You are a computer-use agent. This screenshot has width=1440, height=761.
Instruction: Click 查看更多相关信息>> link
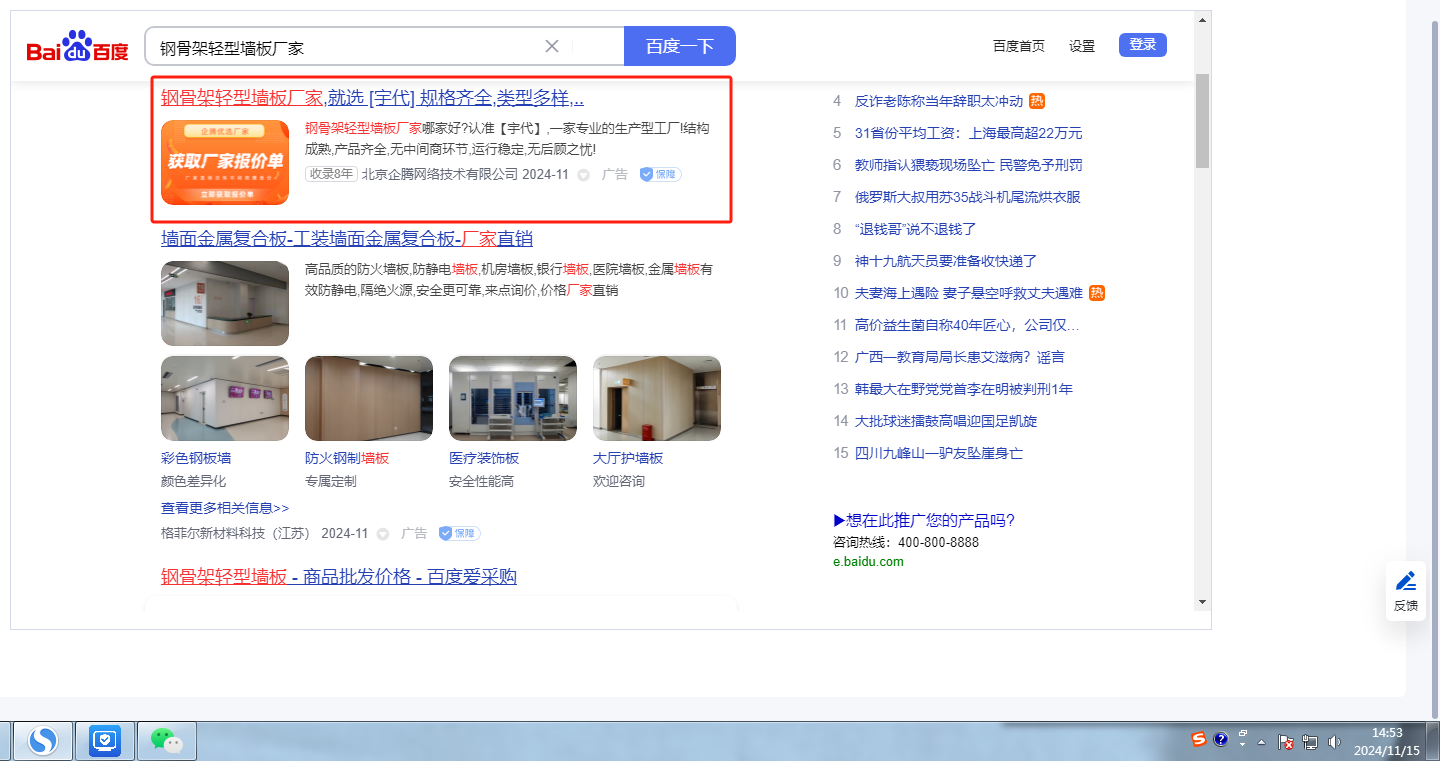[225, 508]
